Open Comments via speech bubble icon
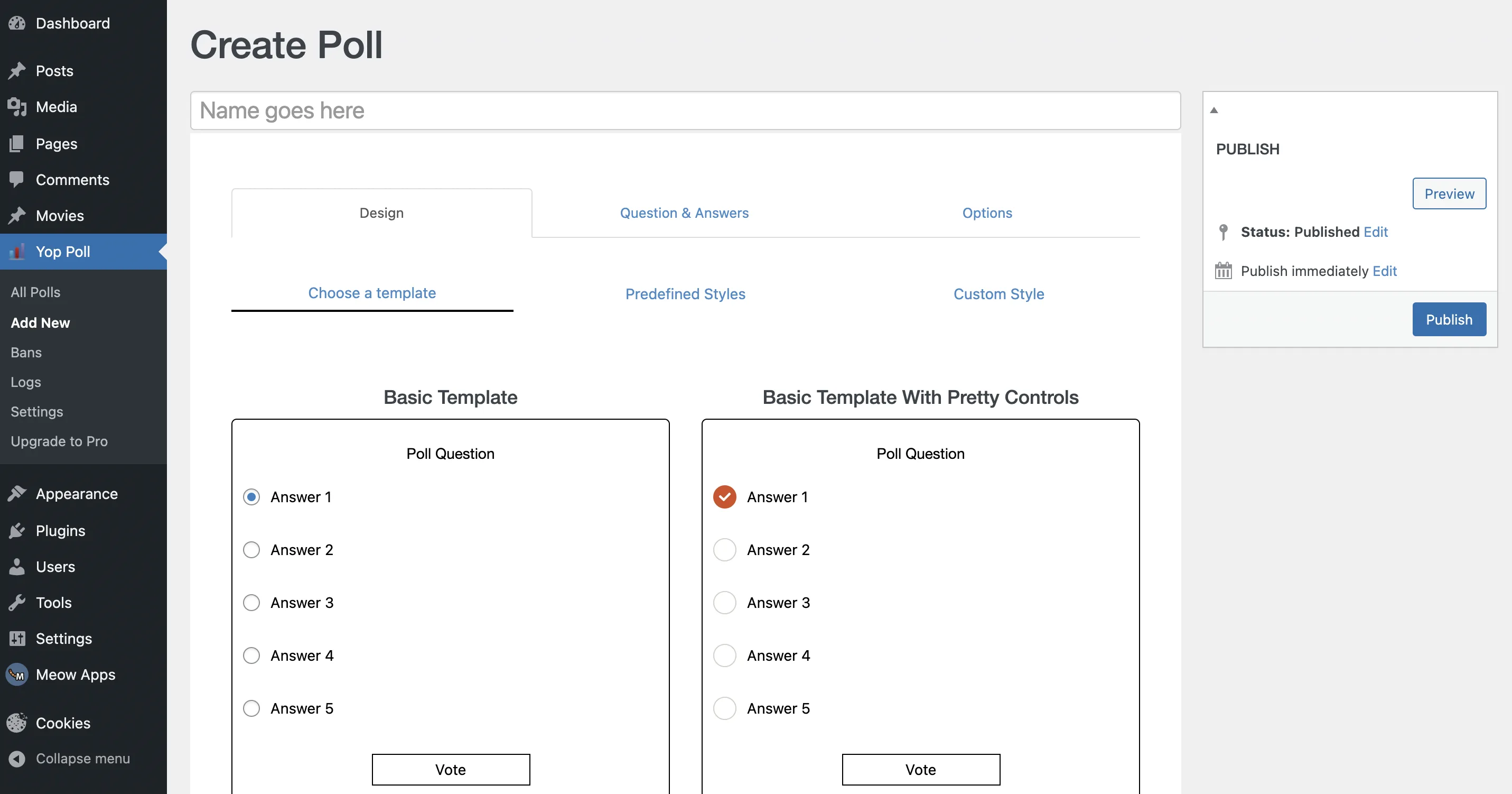Image resolution: width=1512 pixels, height=794 pixels. [17, 179]
